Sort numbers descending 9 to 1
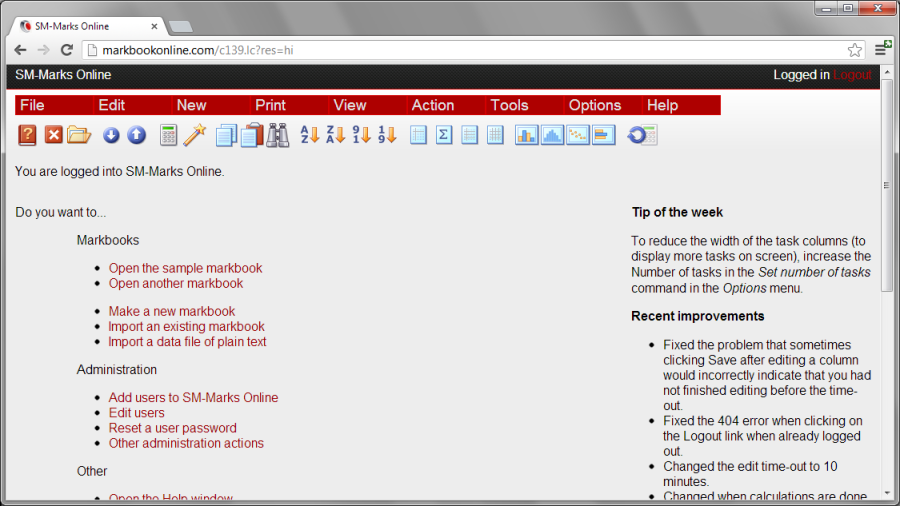The image size is (900, 506). pyautogui.click(x=362, y=135)
